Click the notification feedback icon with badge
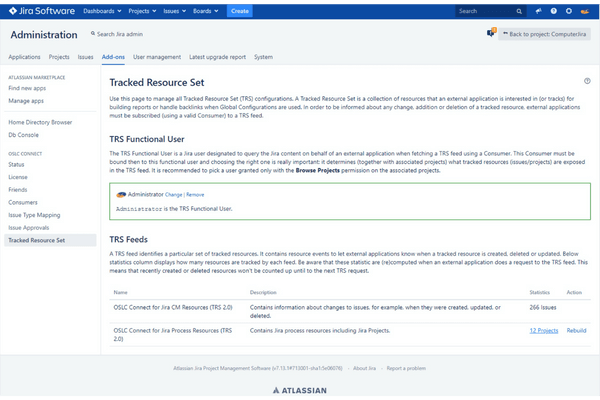 tap(491, 33)
